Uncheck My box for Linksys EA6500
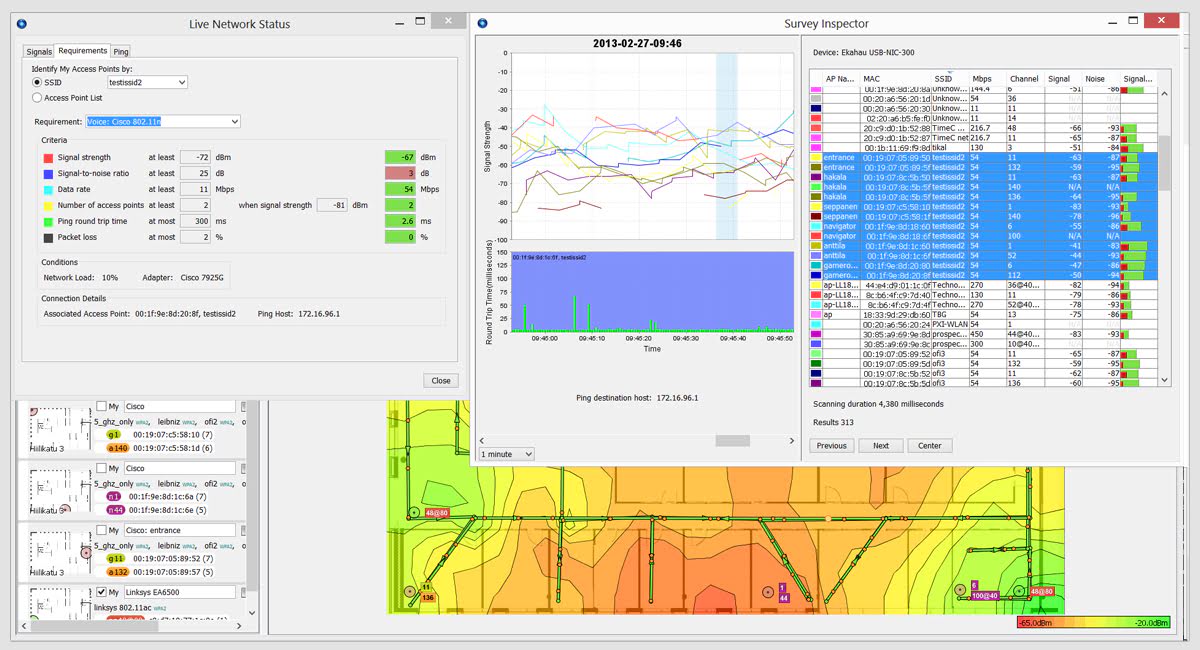Image resolution: width=1200 pixels, height=650 pixels. click(x=101, y=594)
